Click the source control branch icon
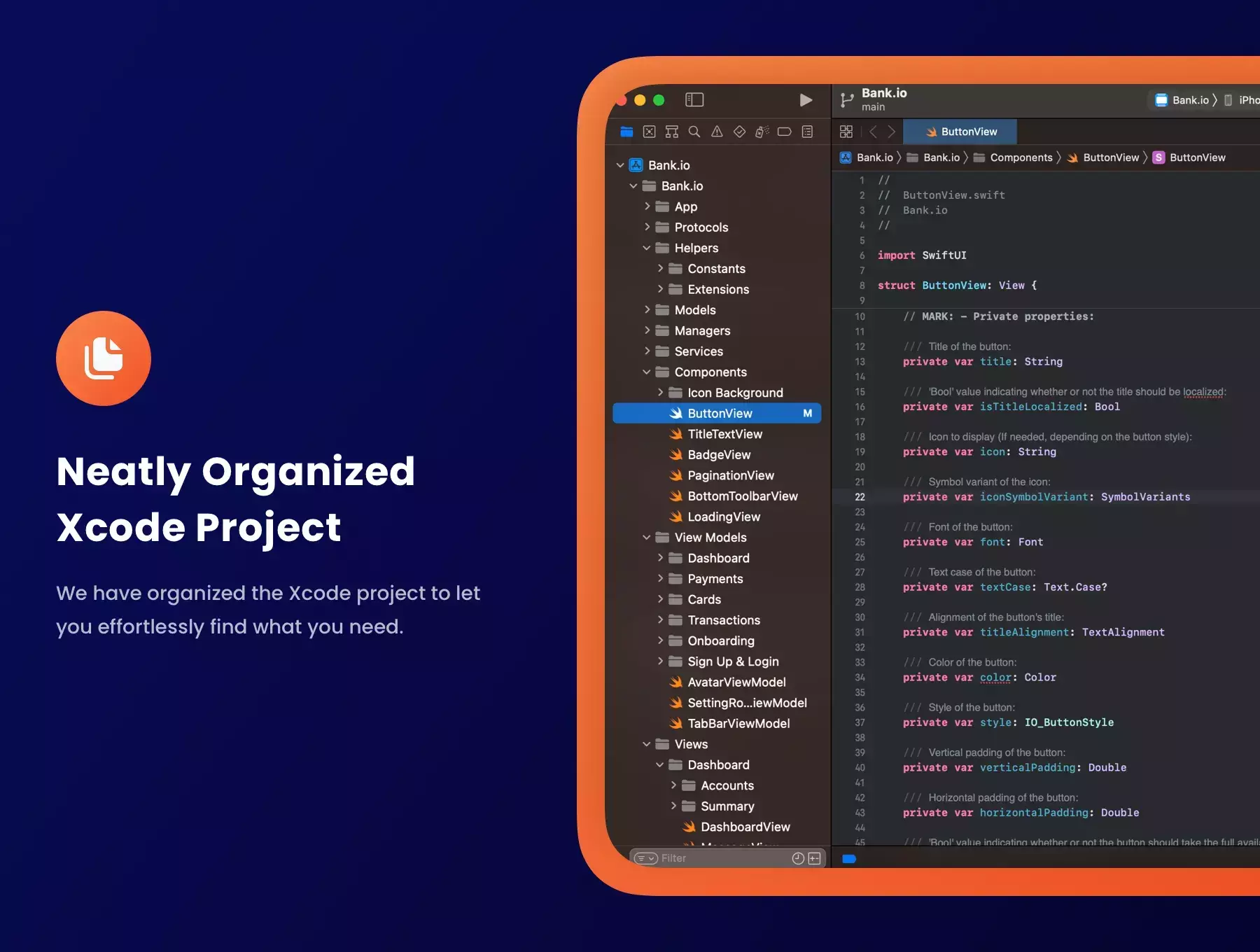 coord(847,101)
